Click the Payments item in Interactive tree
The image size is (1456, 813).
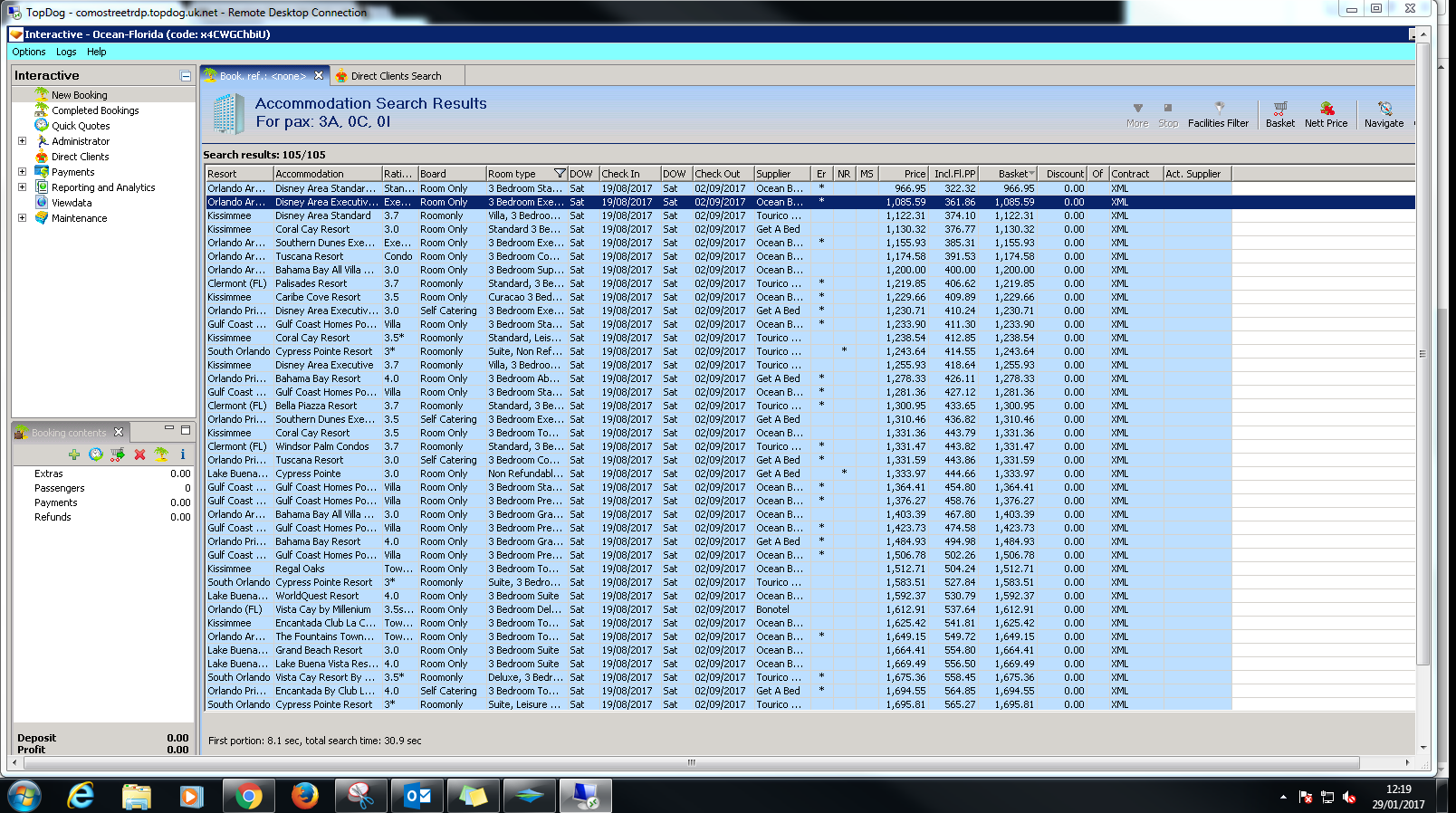(x=72, y=172)
